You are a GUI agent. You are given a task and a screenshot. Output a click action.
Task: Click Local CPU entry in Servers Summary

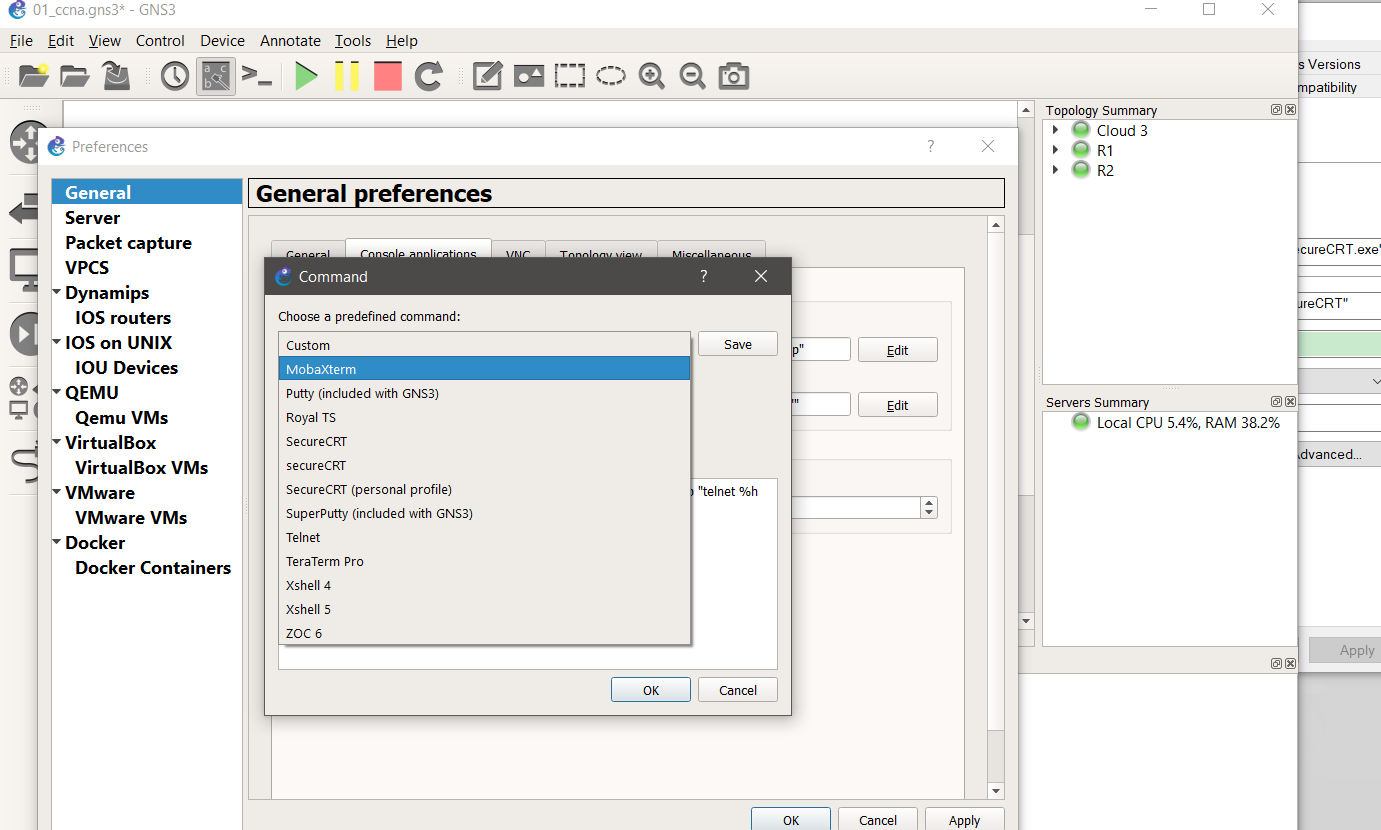tap(1188, 423)
